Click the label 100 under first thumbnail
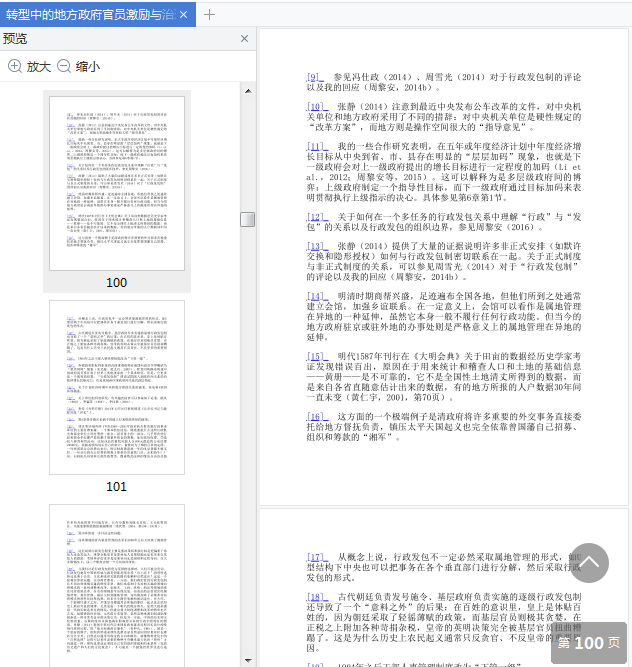 coord(117,282)
